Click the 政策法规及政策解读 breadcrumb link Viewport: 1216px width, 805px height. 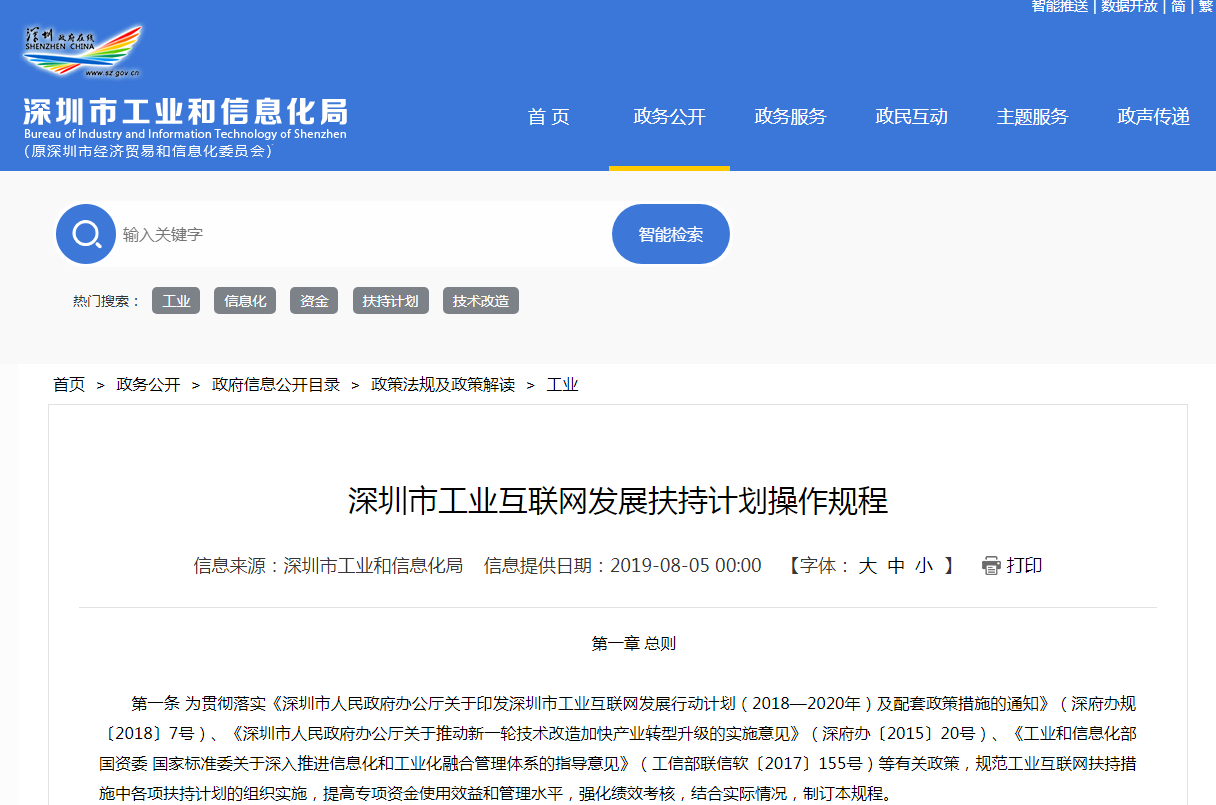click(443, 385)
